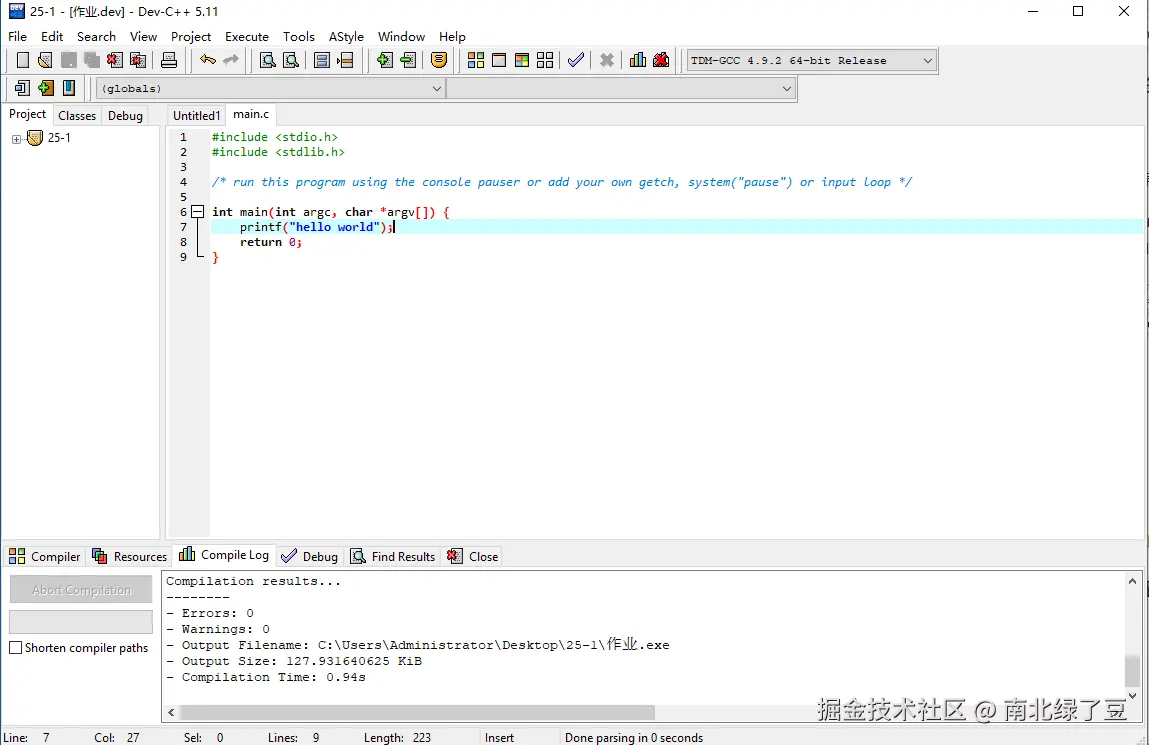The image size is (1149, 745).
Task: Click the Goto function toolbar icon
Action: (322, 60)
